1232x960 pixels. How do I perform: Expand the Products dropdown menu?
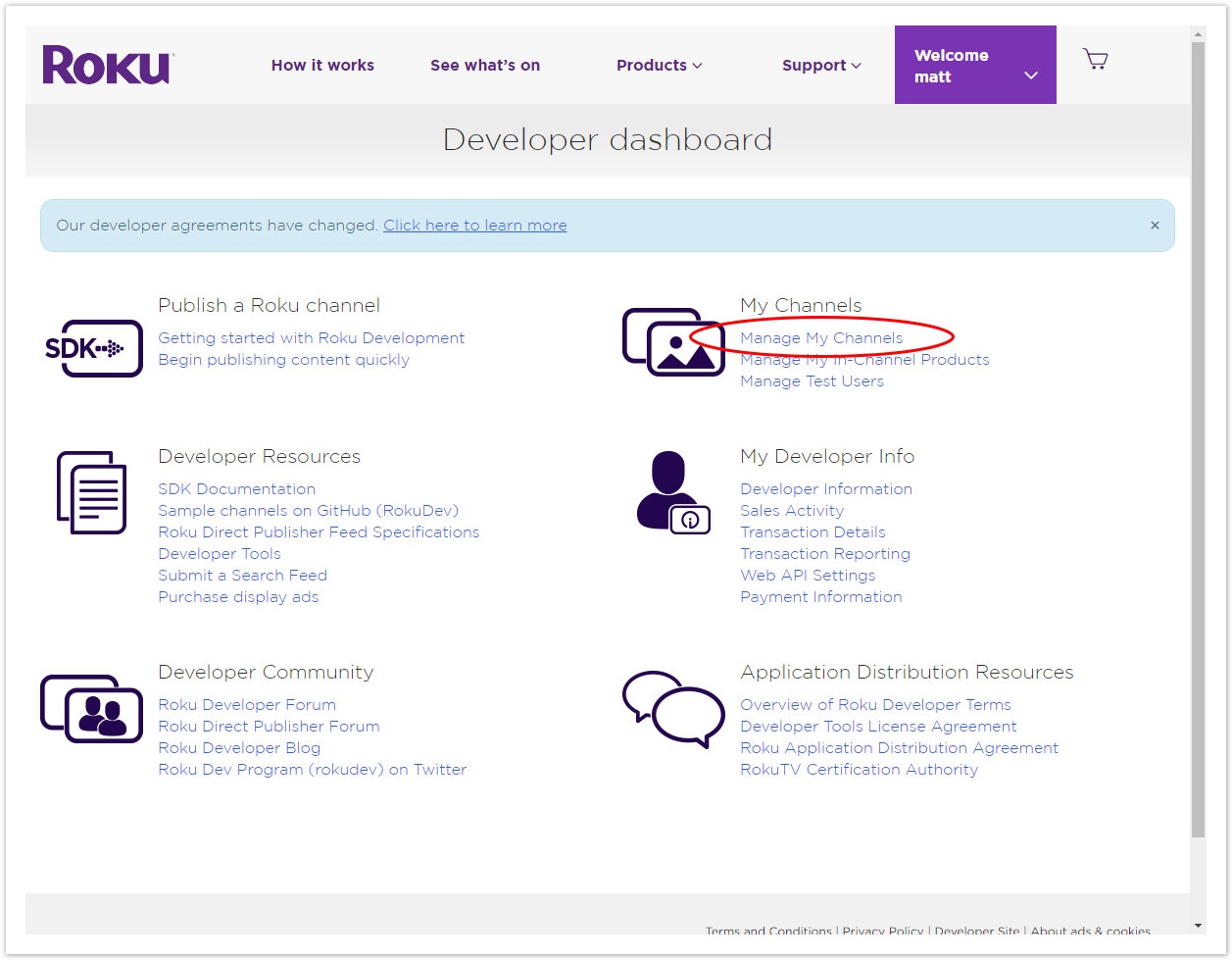(659, 65)
